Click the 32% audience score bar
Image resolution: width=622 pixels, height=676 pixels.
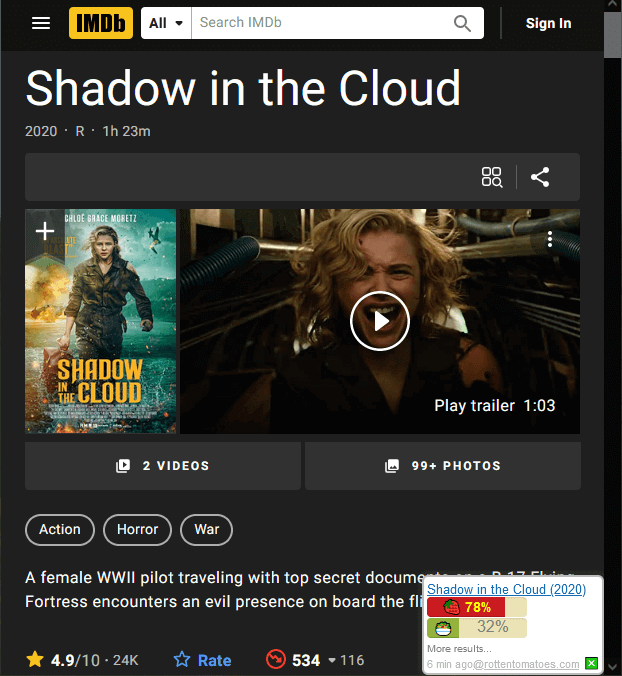(477, 628)
